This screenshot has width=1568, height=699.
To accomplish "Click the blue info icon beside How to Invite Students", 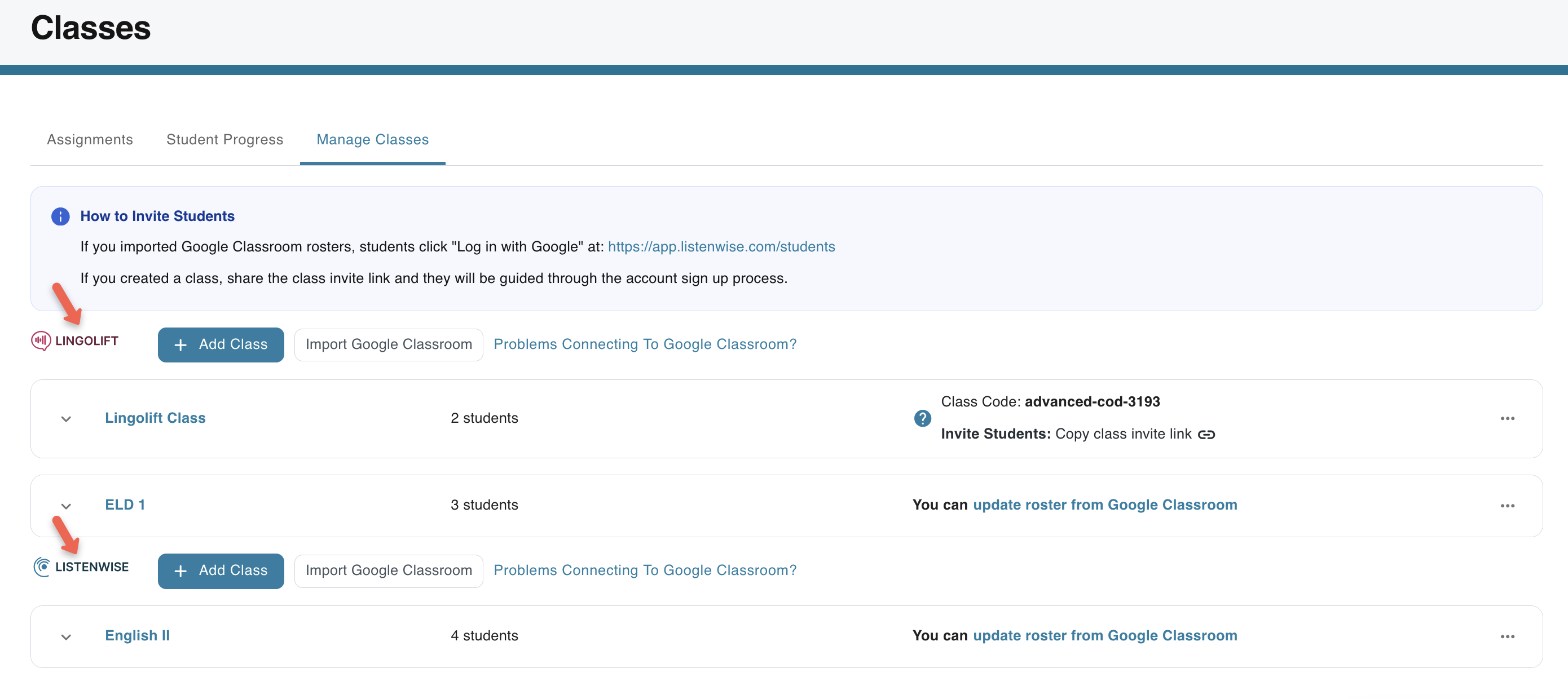I will tap(60, 216).
